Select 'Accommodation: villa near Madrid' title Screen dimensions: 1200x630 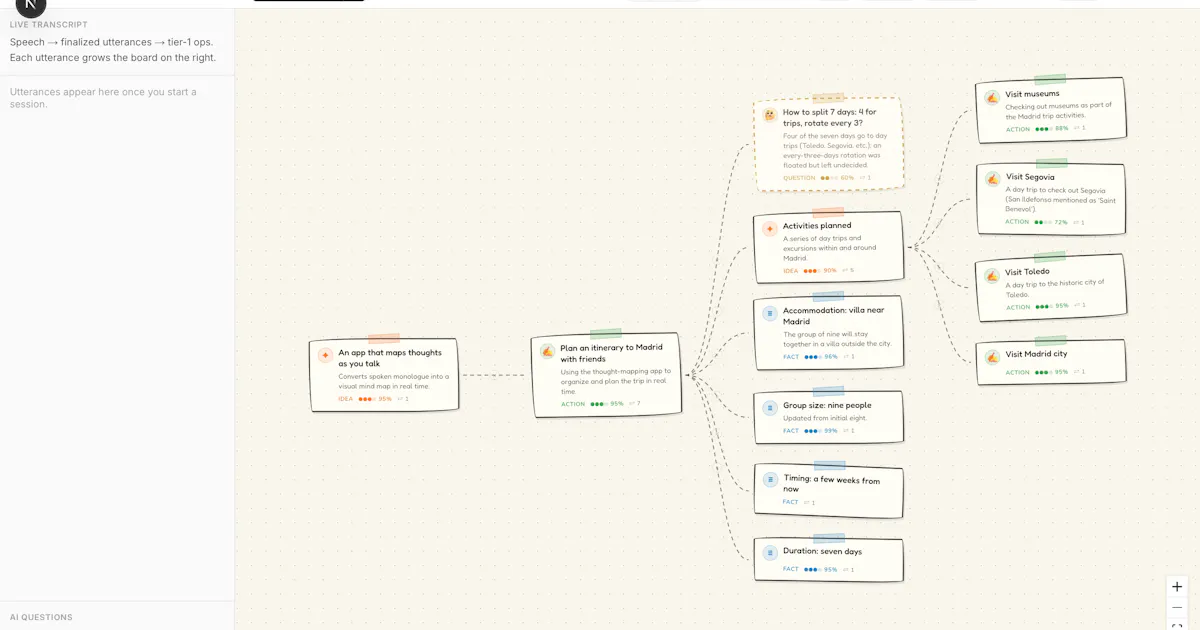pyautogui.click(x=834, y=316)
